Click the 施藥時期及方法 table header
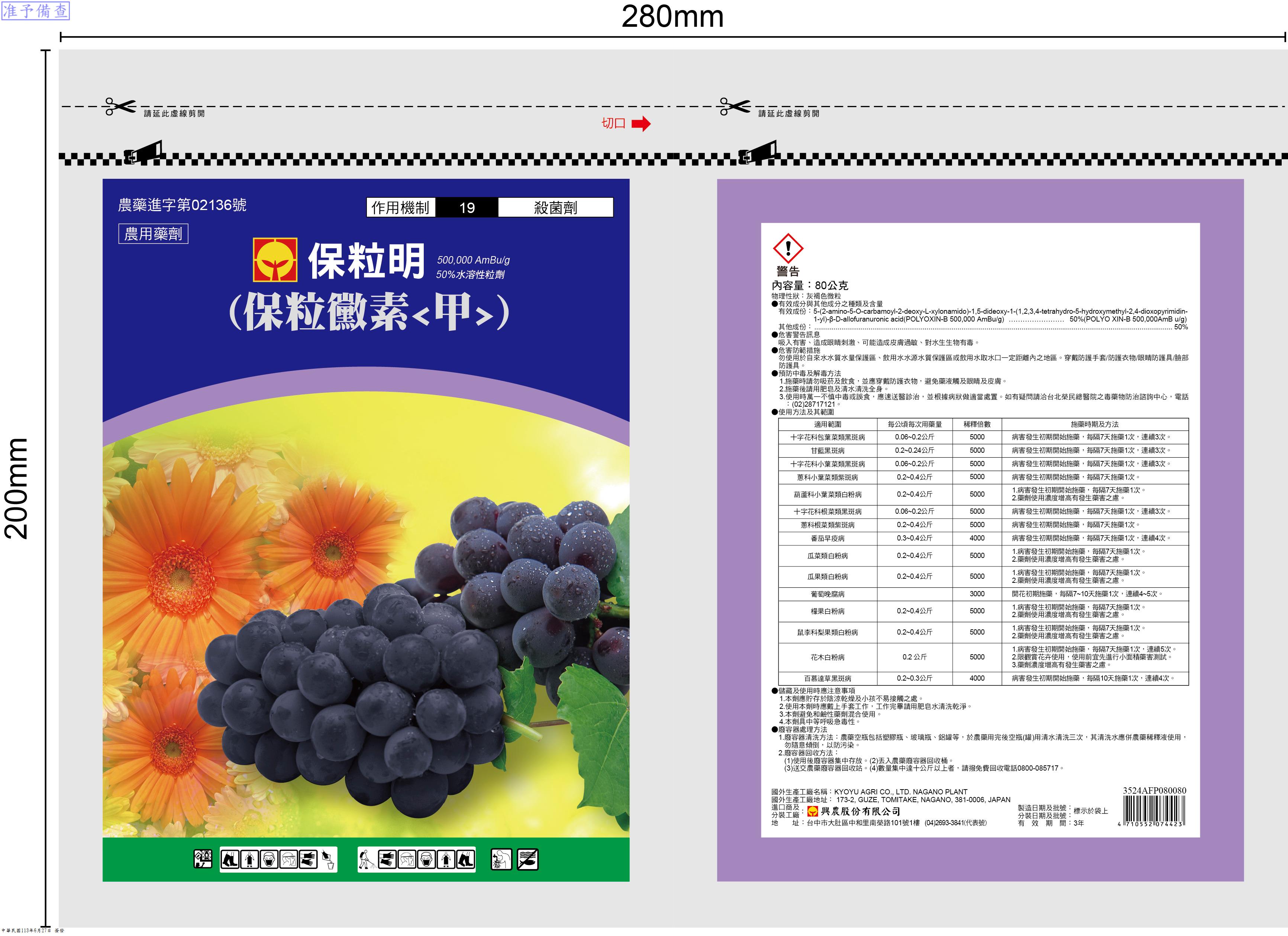The width and height of the screenshot is (1288, 936). 1094,424
